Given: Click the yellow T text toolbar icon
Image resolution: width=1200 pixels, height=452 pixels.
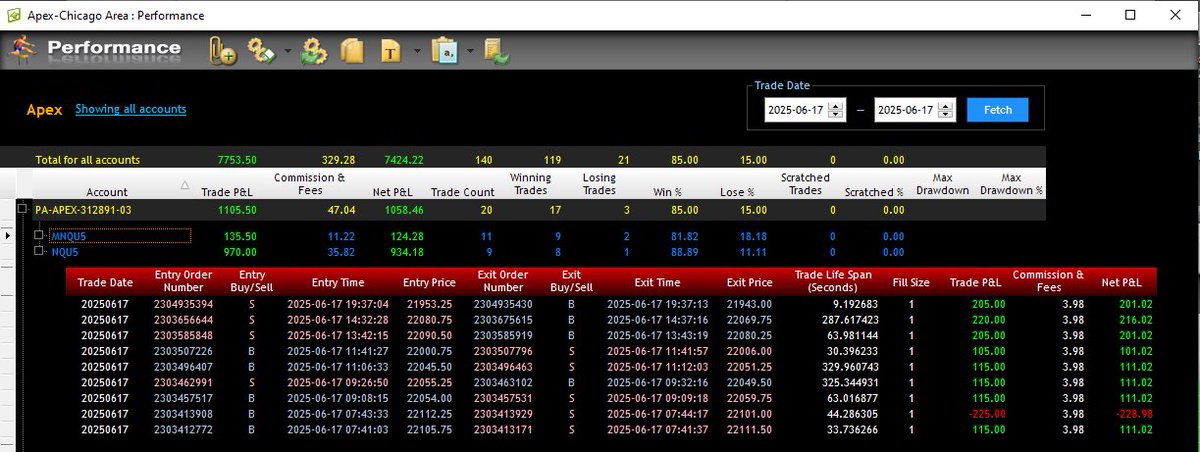Looking at the screenshot, I should coord(391,52).
